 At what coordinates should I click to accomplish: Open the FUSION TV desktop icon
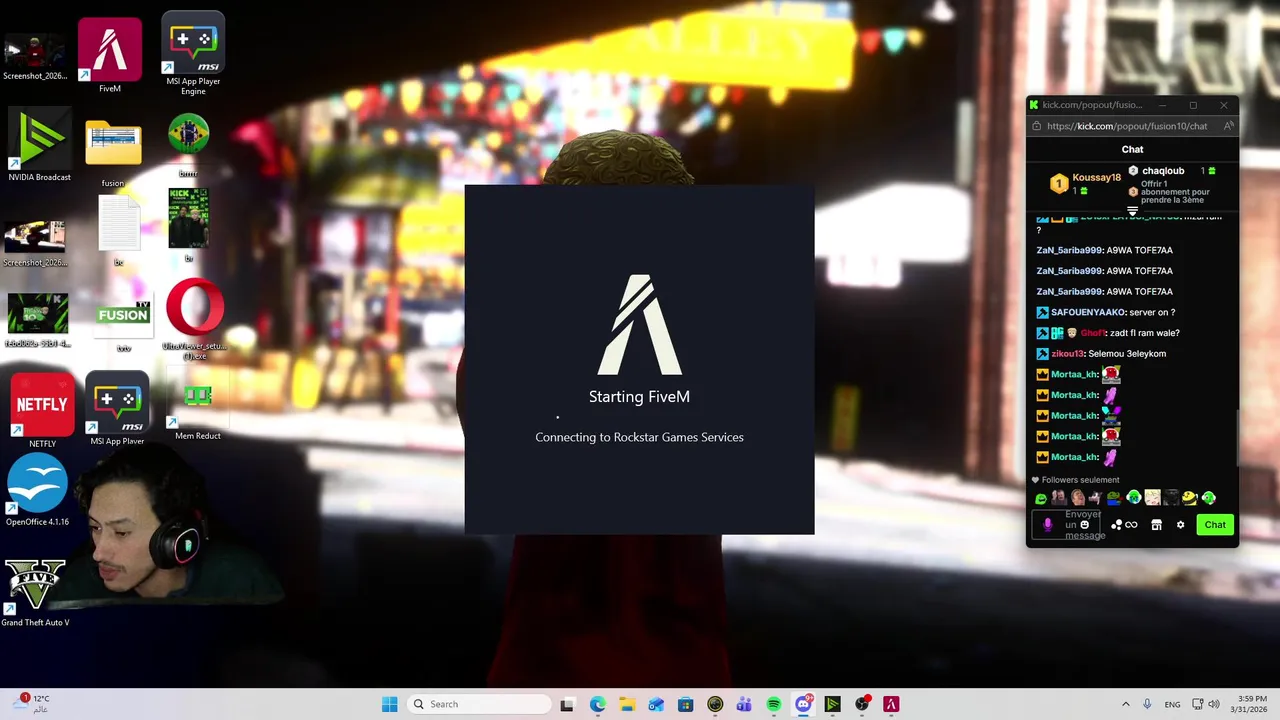(x=124, y=322)
